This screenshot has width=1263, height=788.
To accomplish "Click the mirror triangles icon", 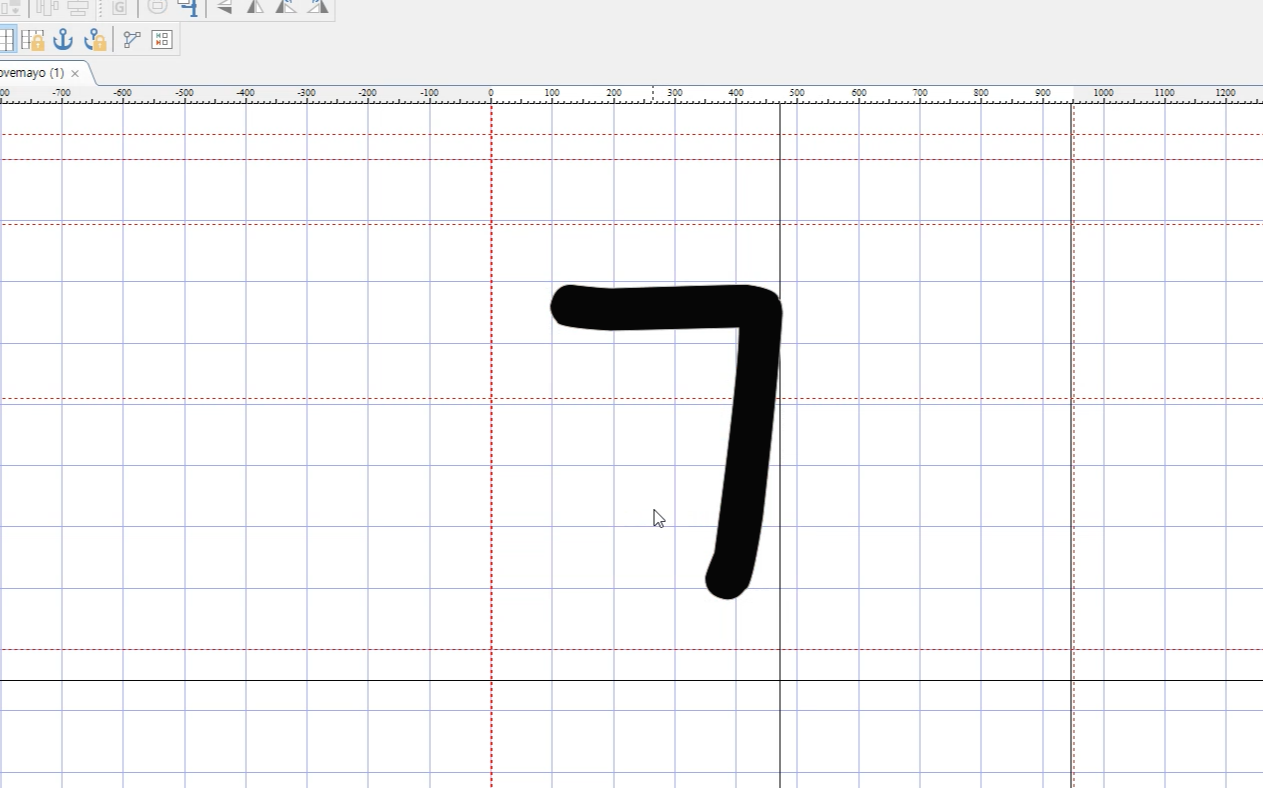I will coord(256,7).
